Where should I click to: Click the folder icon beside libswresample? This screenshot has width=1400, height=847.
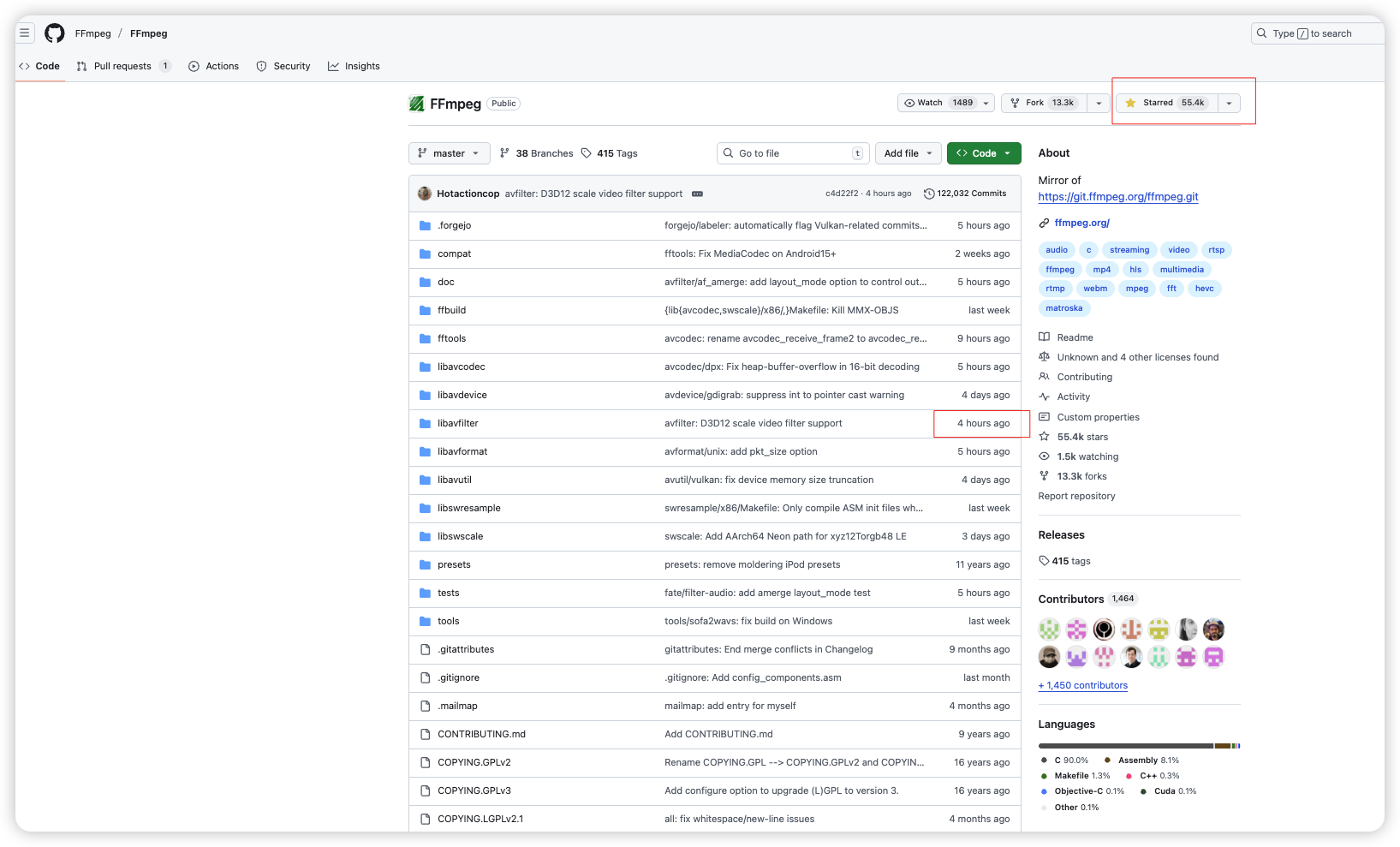pos(425,508)
